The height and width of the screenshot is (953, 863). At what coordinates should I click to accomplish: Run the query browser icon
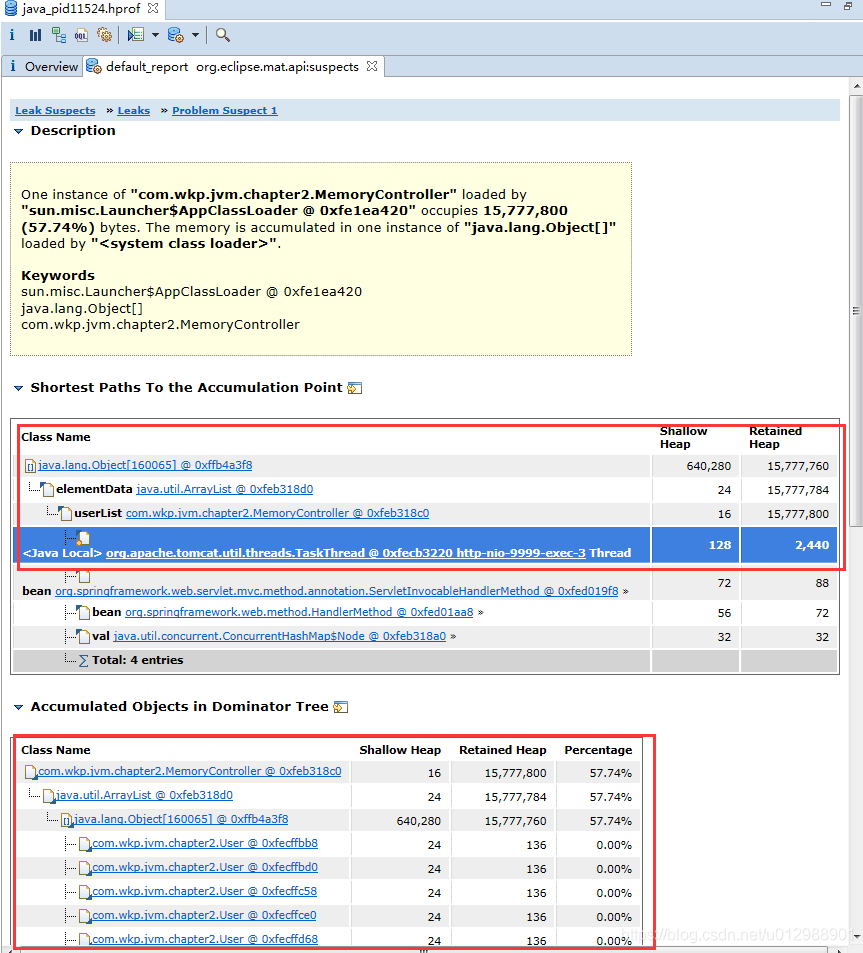point(136,35)
